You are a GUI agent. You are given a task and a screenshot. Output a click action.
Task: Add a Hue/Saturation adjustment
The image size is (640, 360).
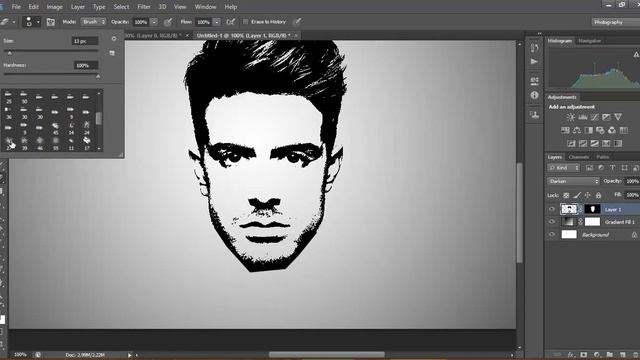click(x=565, y=131)
